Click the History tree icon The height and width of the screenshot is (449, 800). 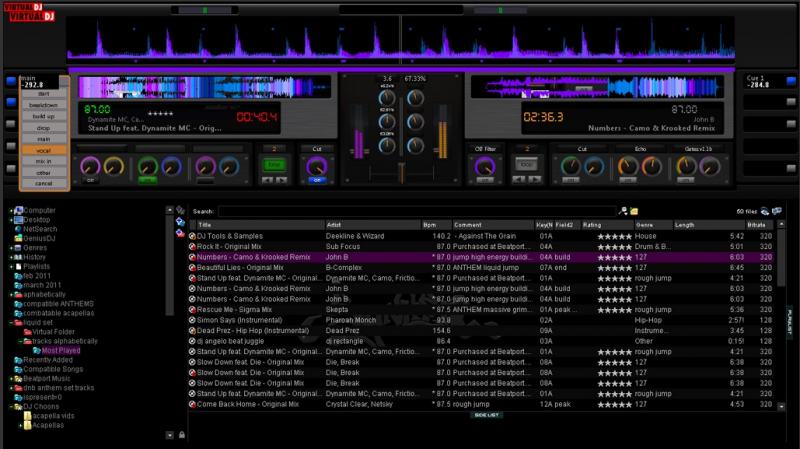(18, 257)
